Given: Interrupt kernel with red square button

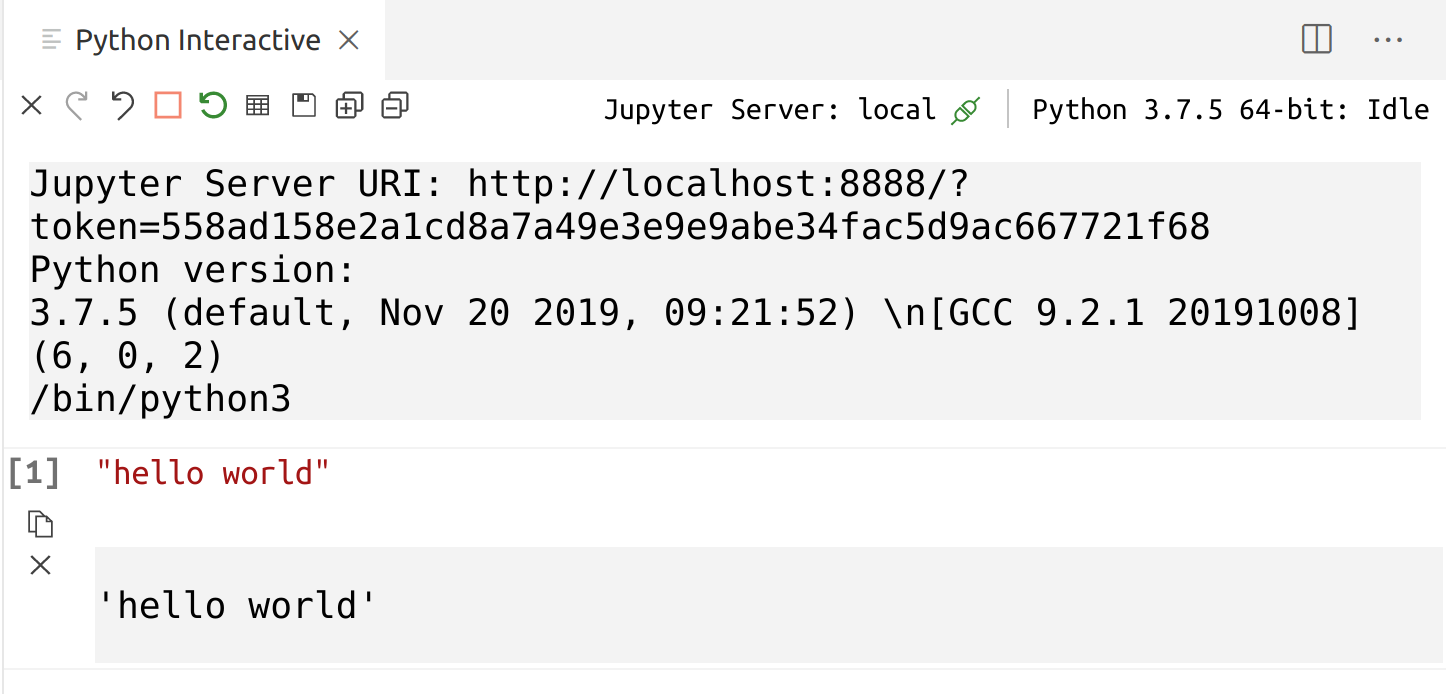Looking at the screenshot, I should [x=168, y=105].
